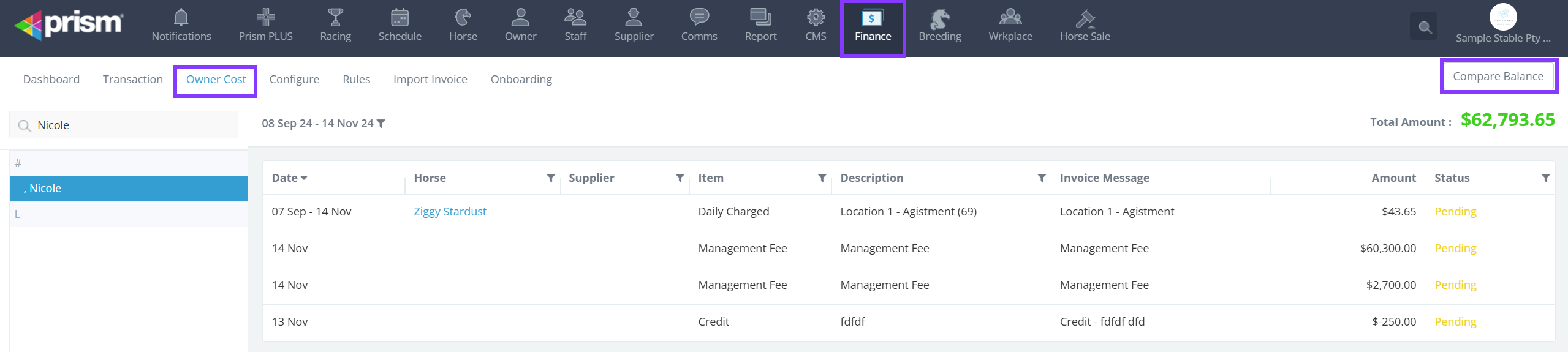
Task: Open the Horse column filter
Action: coord(551,178)
